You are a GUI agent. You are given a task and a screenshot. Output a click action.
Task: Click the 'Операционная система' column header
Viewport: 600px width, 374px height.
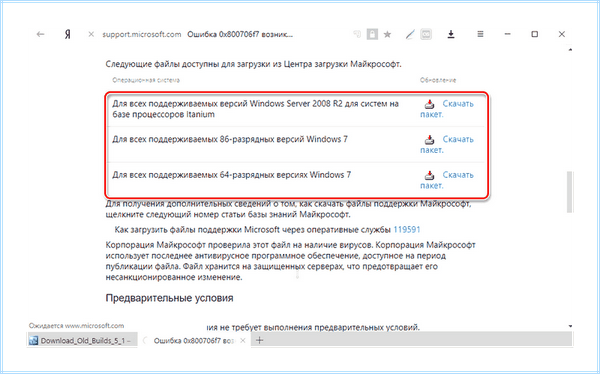pos(146,80)
